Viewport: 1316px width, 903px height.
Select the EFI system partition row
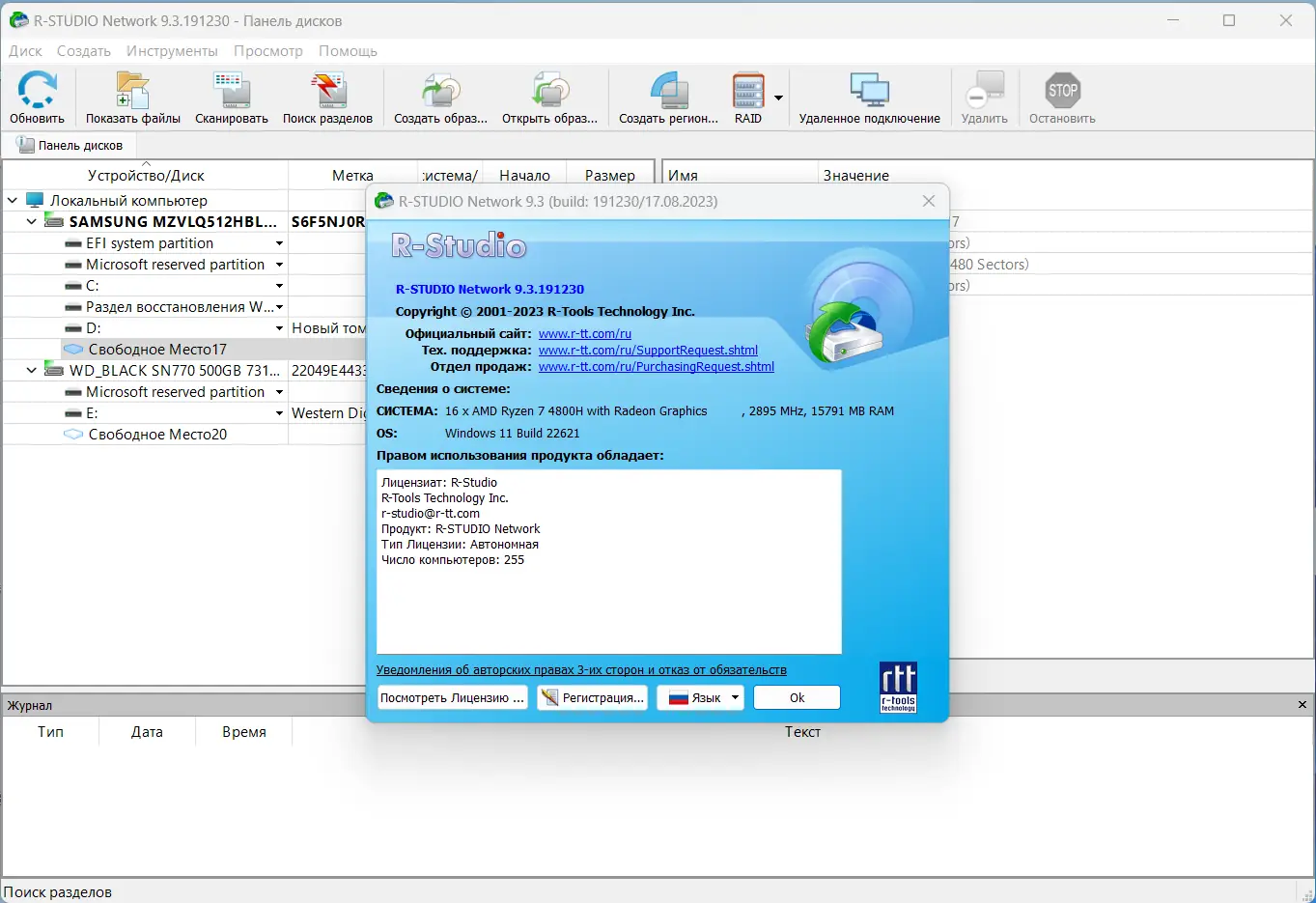tap(149, 243)
